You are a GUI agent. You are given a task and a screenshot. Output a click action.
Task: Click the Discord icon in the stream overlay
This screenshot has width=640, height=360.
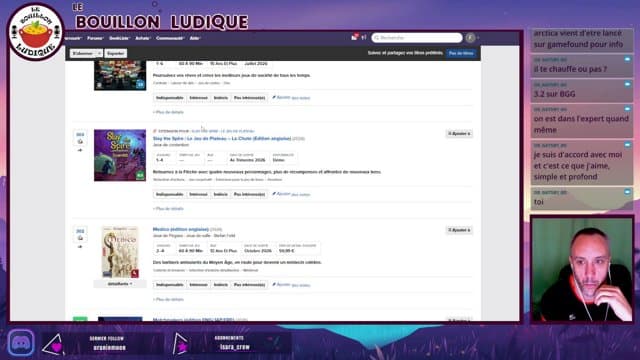pyautogui.click(x=21, y=343)
